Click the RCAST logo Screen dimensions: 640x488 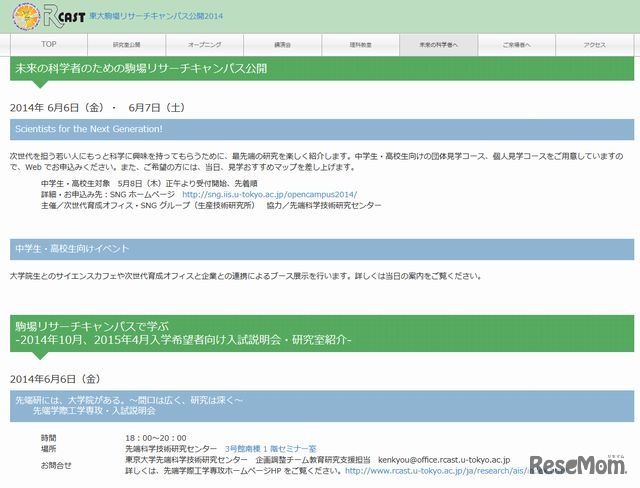64,16
